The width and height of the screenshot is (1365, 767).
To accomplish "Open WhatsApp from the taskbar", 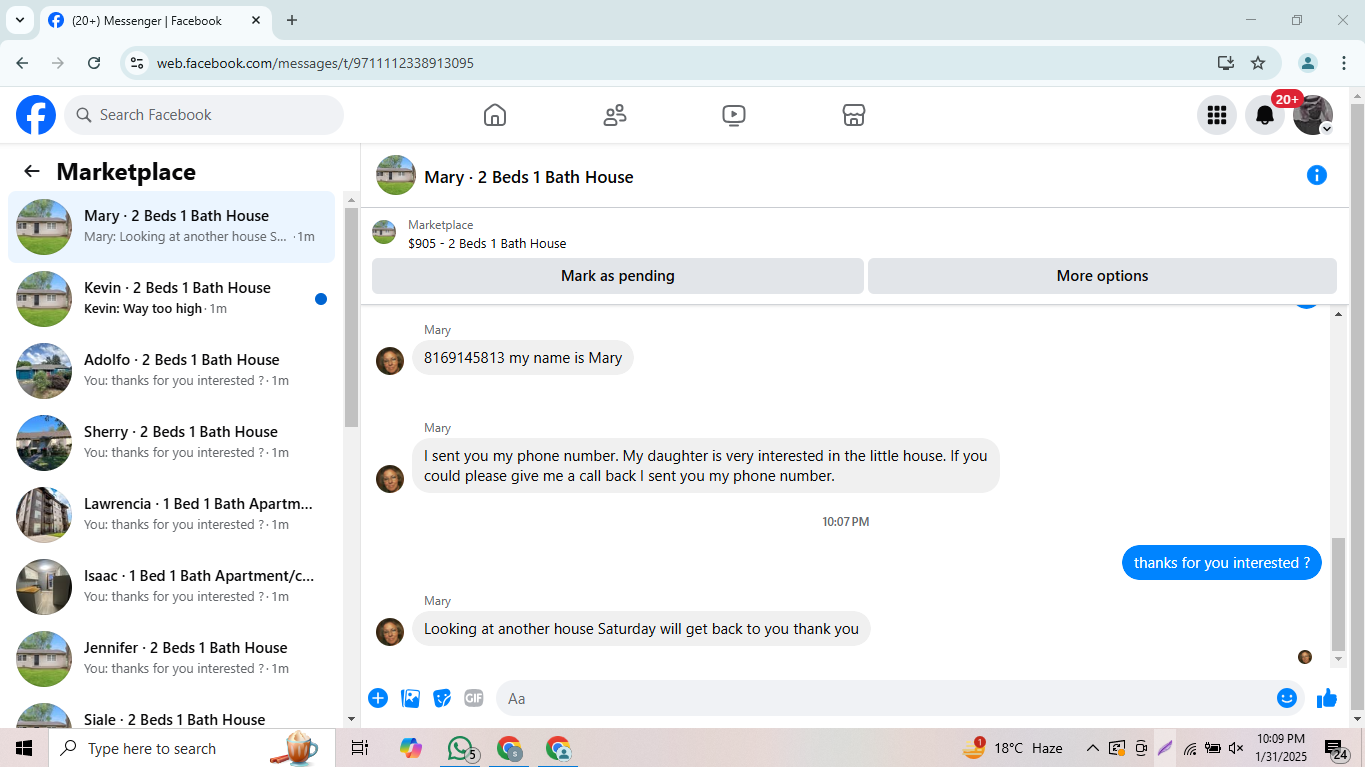I will (460, 748).
